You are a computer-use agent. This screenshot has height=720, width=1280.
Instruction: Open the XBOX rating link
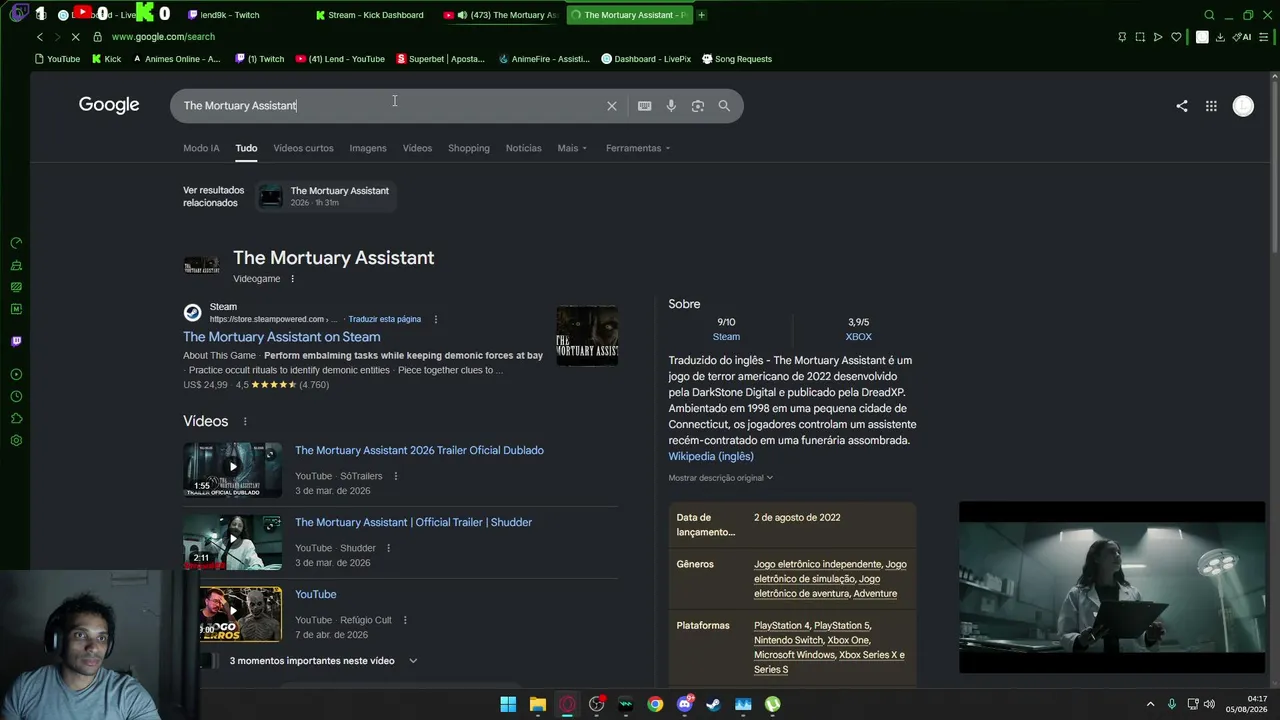[x=858, y=337]
